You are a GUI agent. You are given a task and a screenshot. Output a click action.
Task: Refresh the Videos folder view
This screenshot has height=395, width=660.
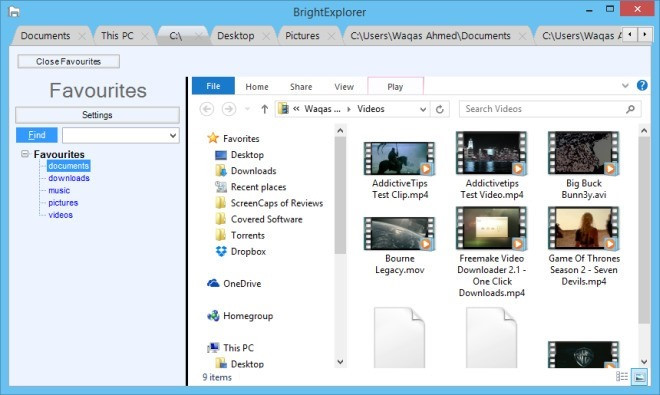(439, 109)
